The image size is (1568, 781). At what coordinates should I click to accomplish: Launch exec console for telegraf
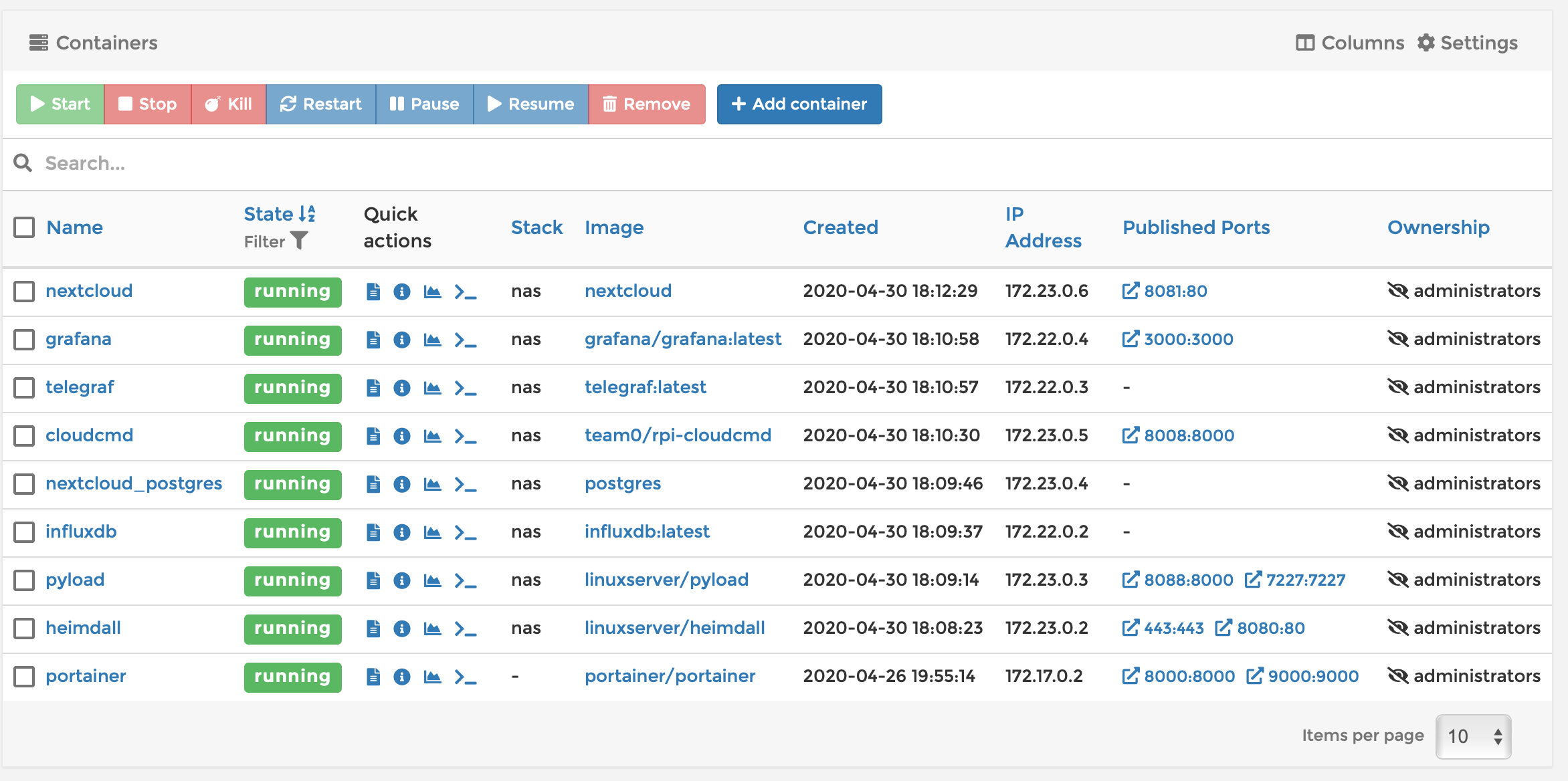tap(467, 388)
